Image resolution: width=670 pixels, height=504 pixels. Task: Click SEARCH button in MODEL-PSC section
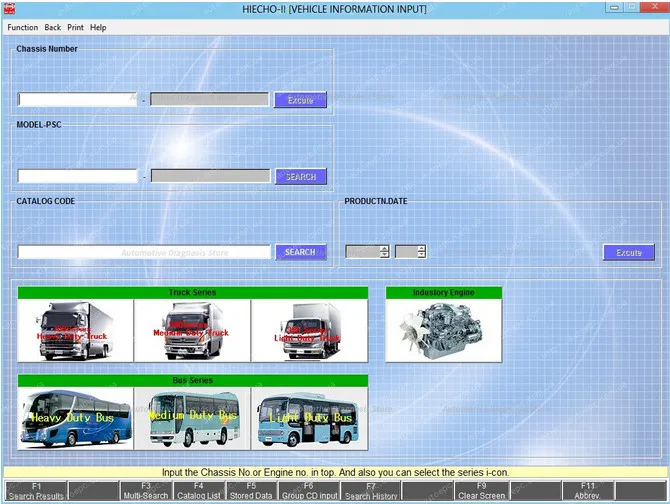click(301, 176)
